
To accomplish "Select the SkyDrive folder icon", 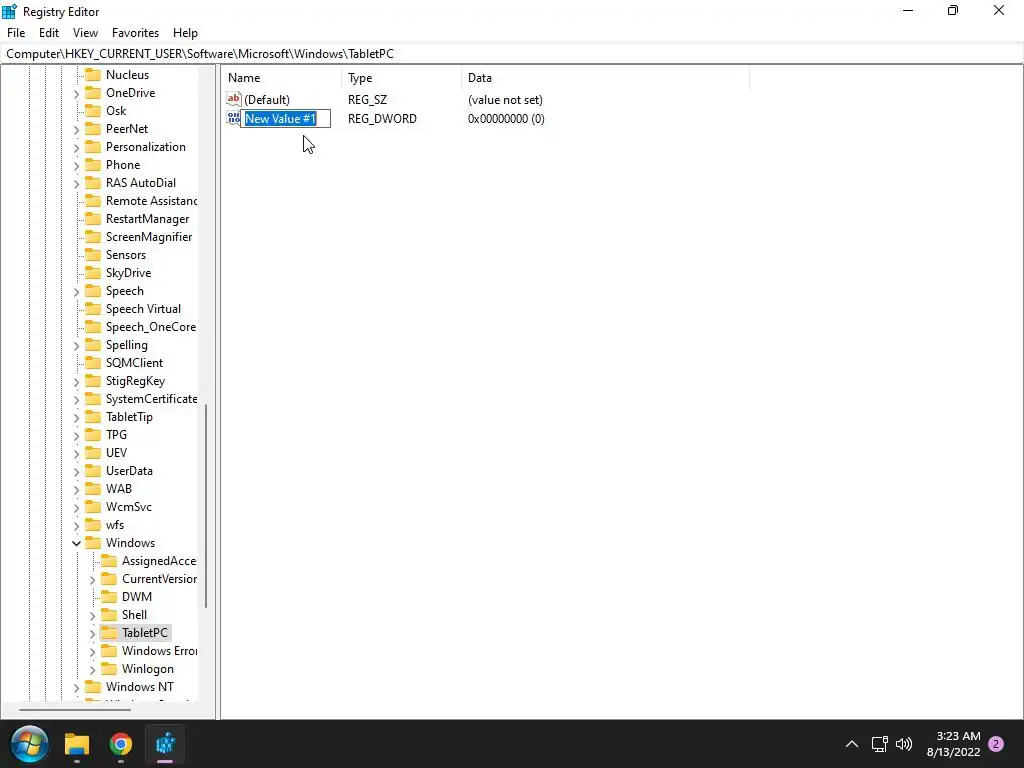I will [x=93, y=272].
